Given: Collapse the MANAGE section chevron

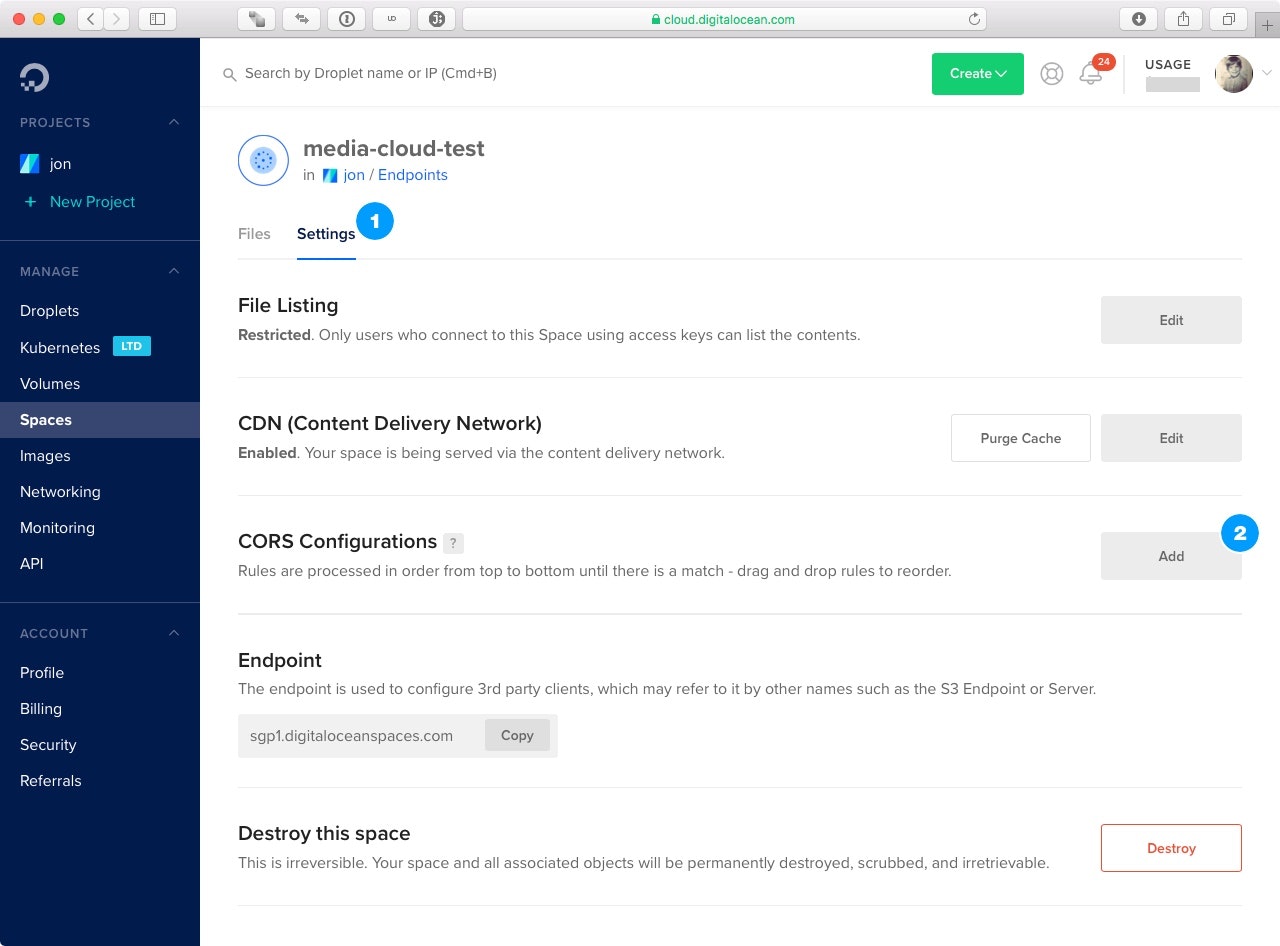Looking at the screenshot, I should [x=174, y=271].
